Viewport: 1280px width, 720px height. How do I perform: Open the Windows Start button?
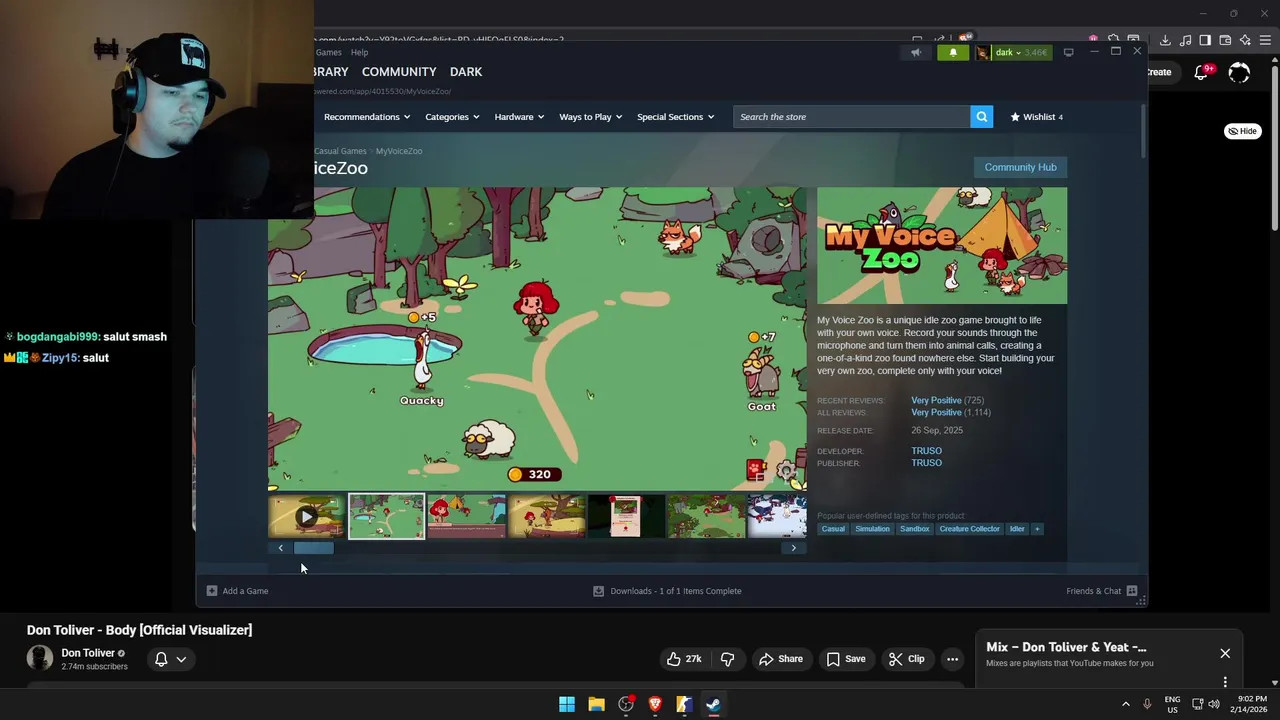click(567, 704)
